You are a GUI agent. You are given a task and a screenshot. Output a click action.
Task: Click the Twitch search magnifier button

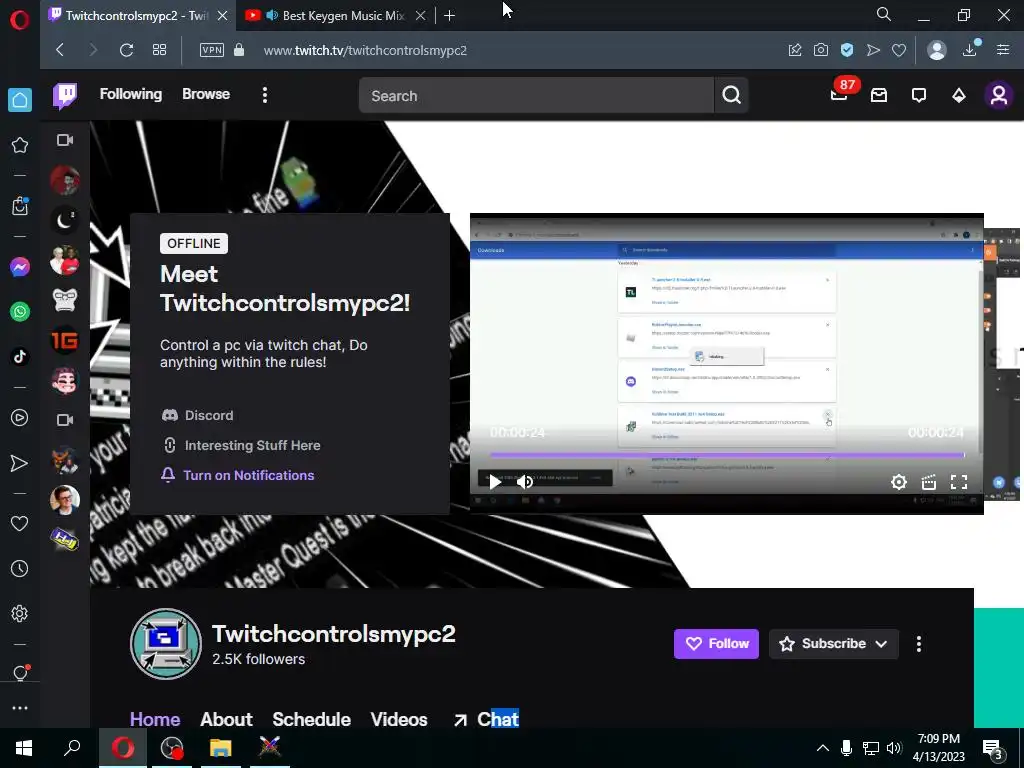click(731, 96)
